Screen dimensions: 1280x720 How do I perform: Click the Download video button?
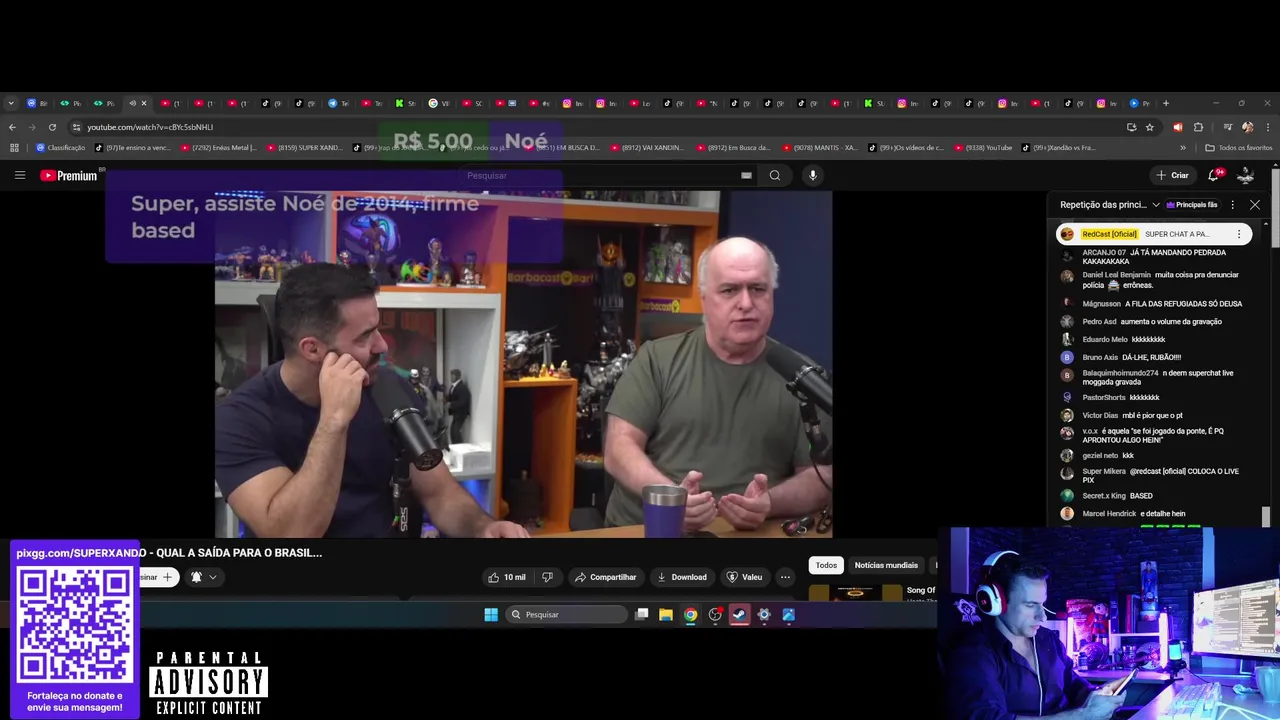pos(682,577)
